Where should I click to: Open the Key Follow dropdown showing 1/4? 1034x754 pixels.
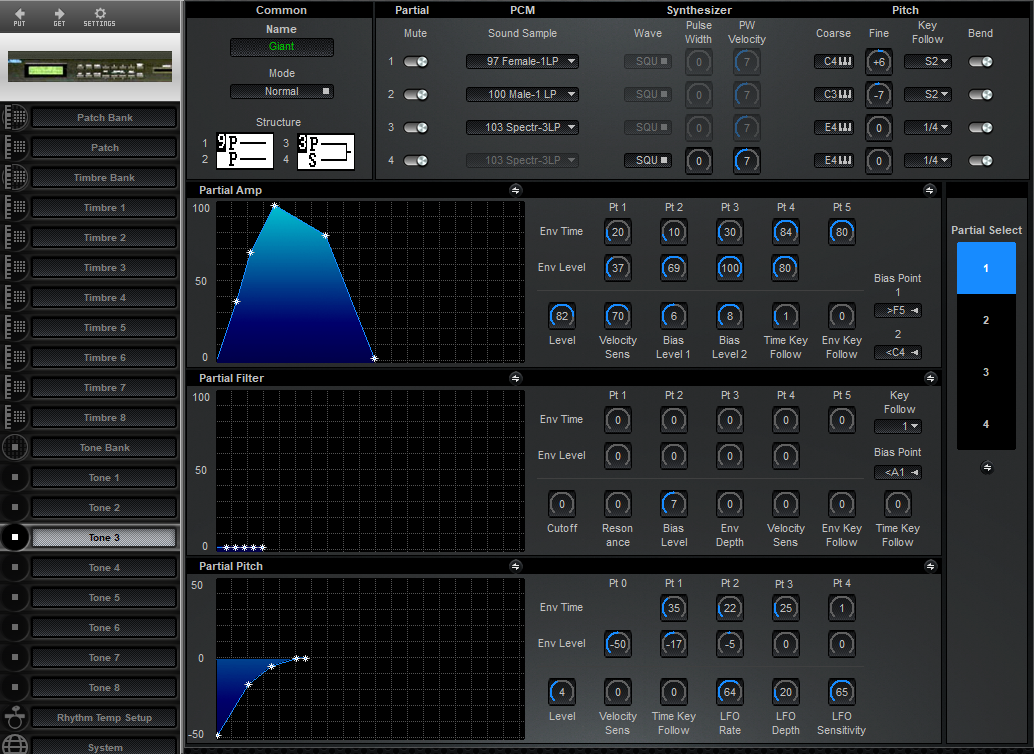[x=927, y=128]
